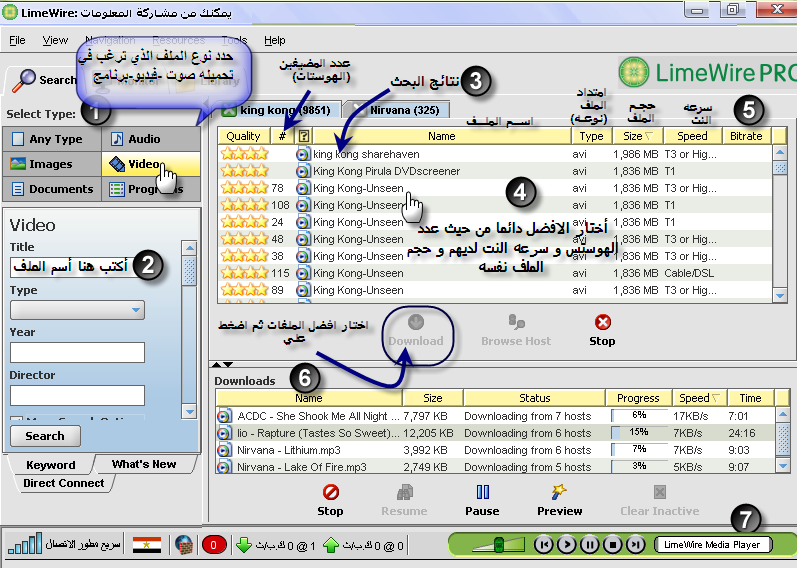Click the red shared files counter
The image size is (797, 568).
213,545
